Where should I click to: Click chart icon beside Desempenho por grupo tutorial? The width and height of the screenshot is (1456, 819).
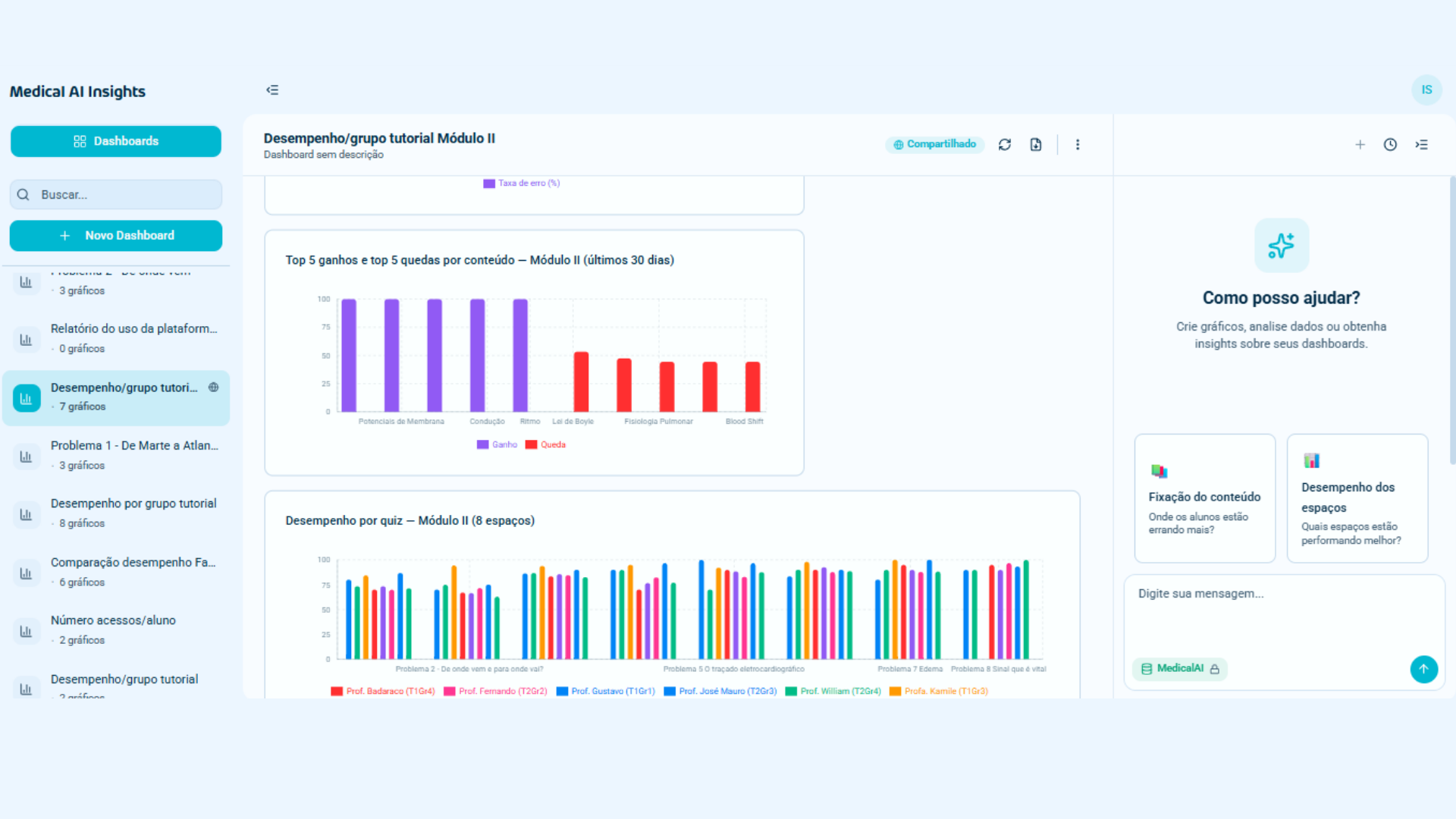pos(26,514)
